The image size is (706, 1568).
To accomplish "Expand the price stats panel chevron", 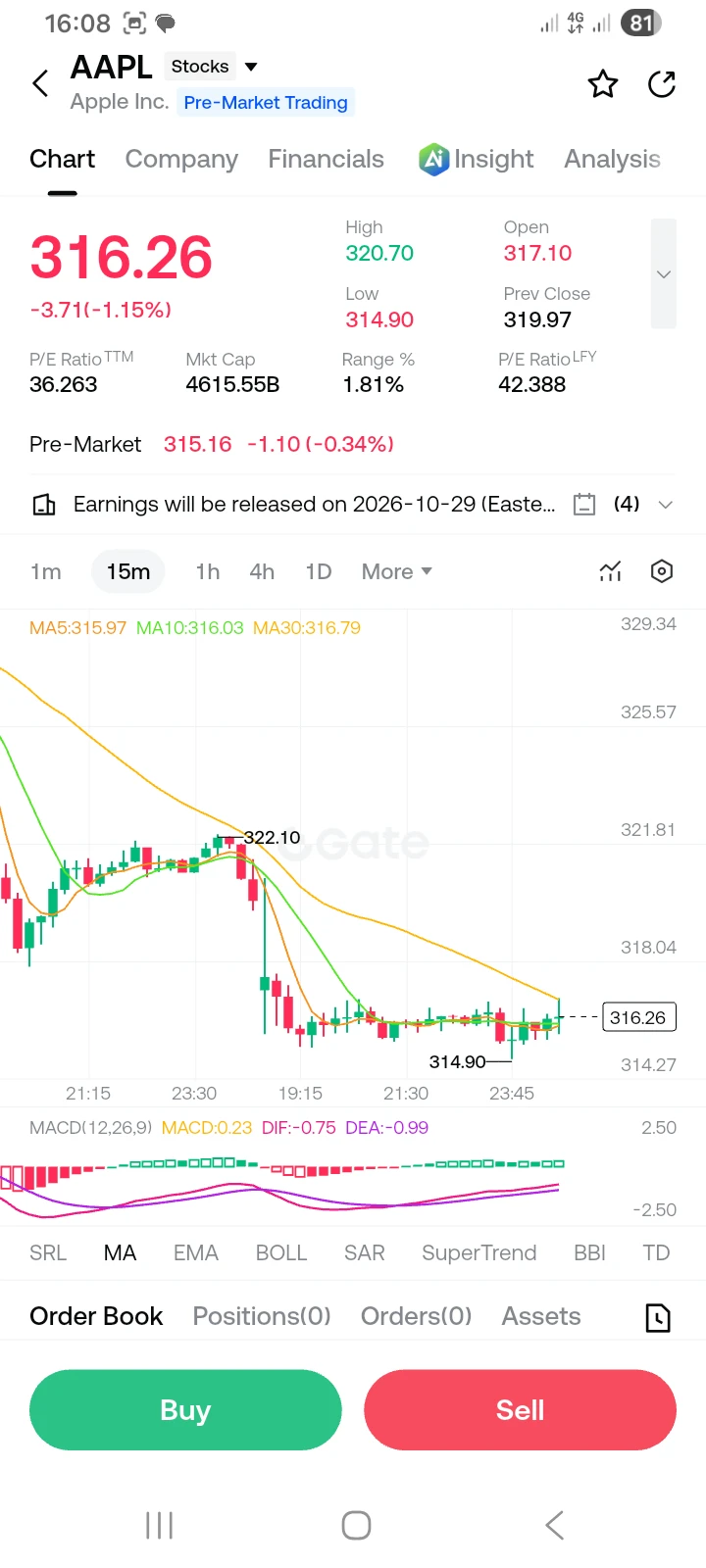I will tap(664, 273).
